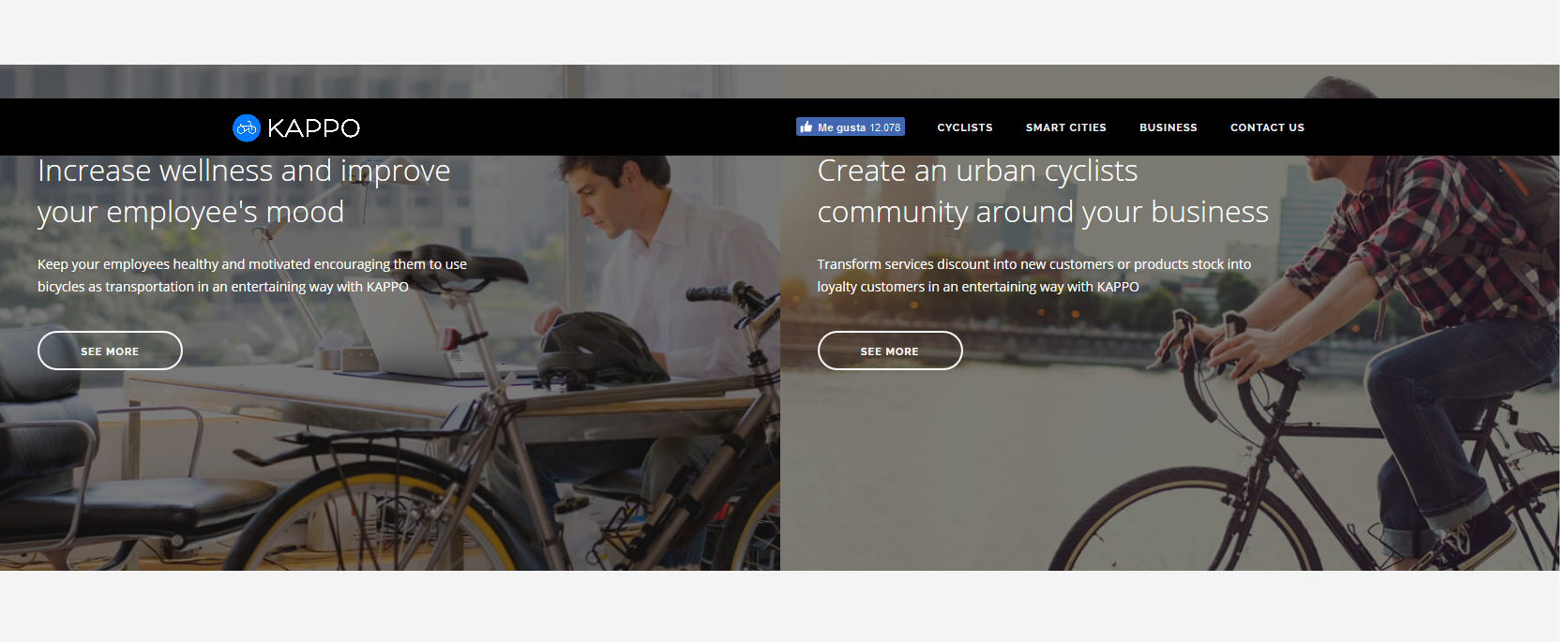The width and height of the screenshot is (1568, 642).
Task: Open the Contact Us link
Action: tap(1267, 127)
